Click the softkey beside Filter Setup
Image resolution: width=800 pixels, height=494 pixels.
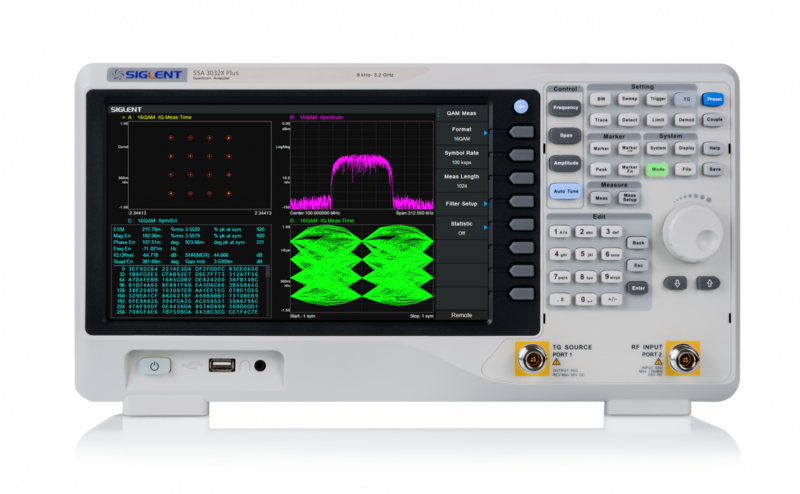521,202
